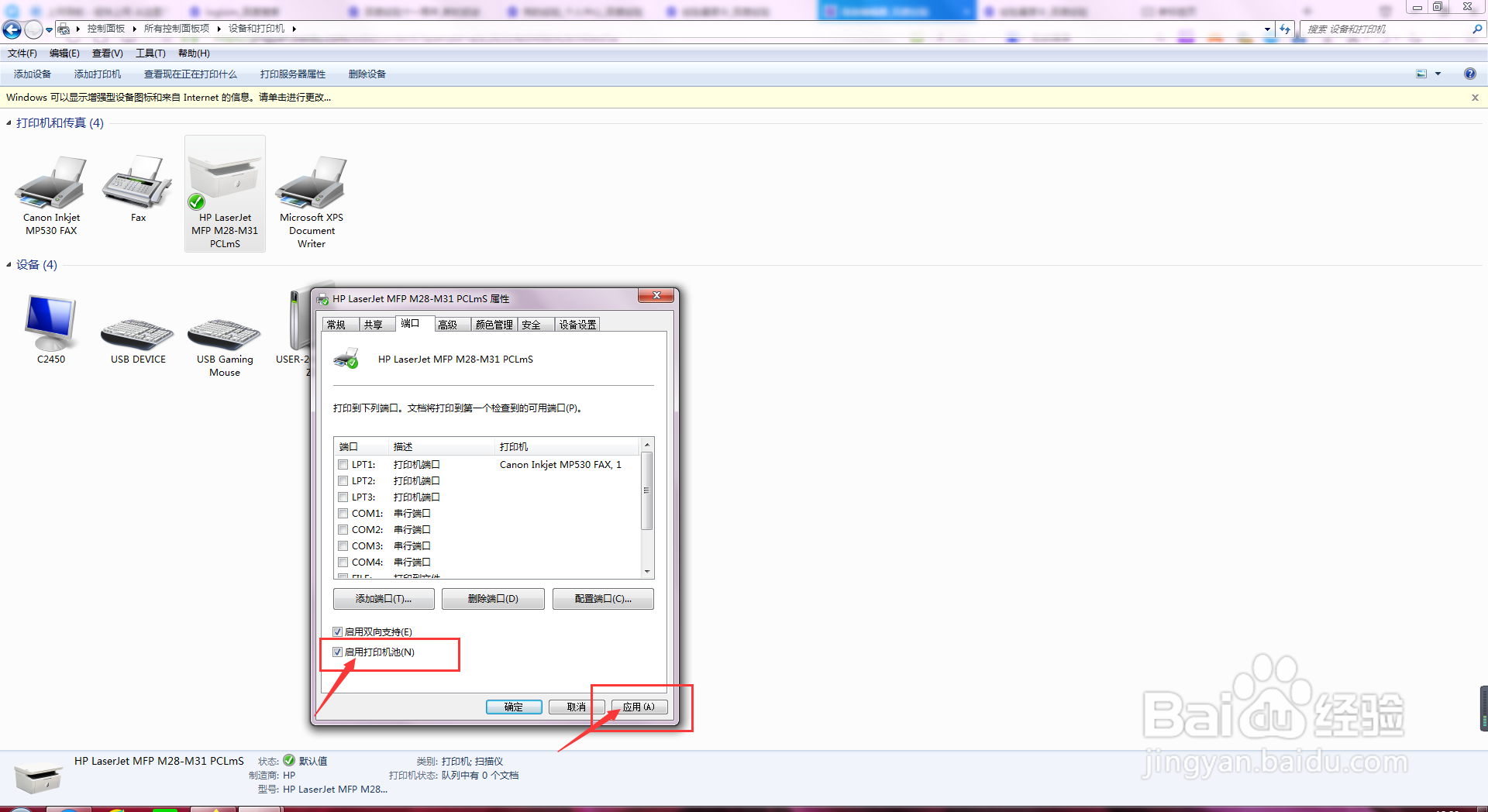Switch to the 颜色管理 tab
The width and height of the screenshot is (1488, 812).
click(494, 325)
